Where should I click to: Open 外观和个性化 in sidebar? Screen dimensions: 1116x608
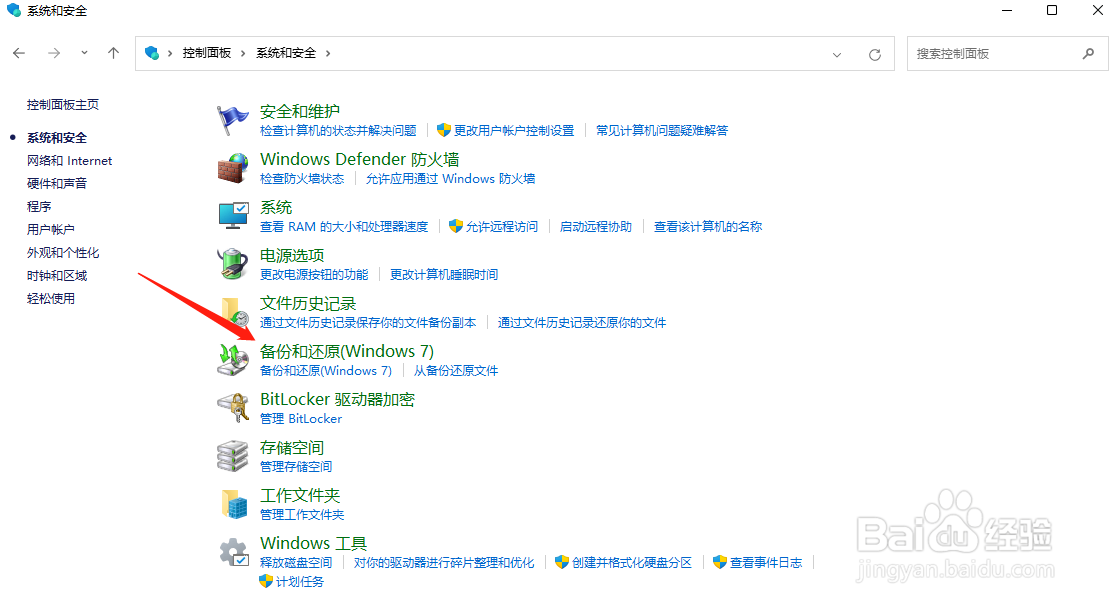[63, 253]
